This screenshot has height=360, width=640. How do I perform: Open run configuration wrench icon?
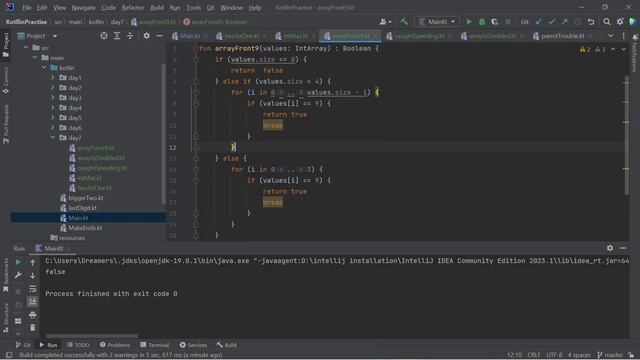[18, 276]
